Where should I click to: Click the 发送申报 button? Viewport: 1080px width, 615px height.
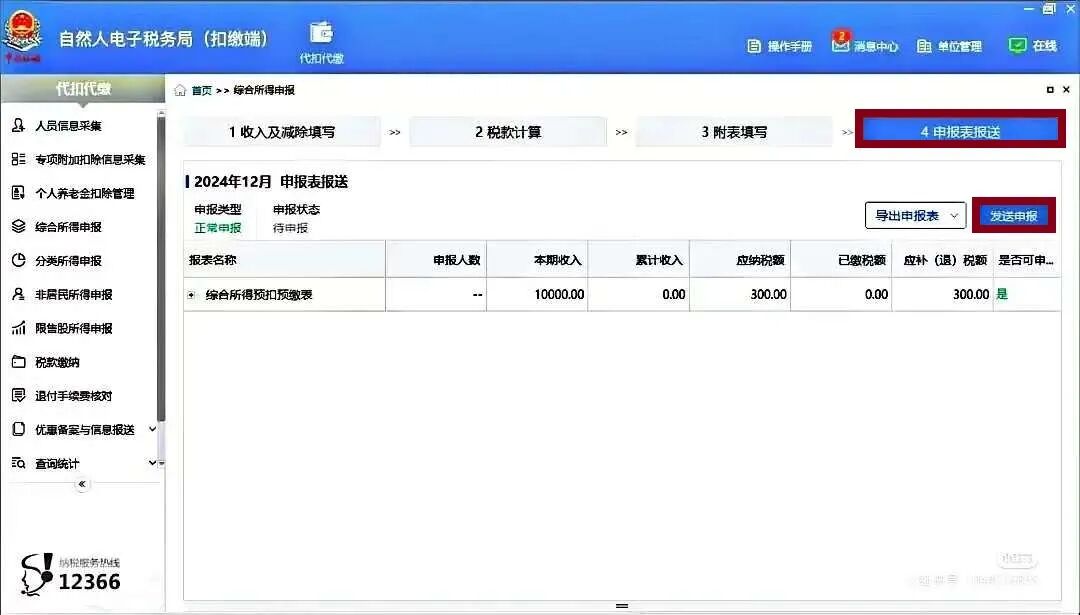[x=1013, y=215]
